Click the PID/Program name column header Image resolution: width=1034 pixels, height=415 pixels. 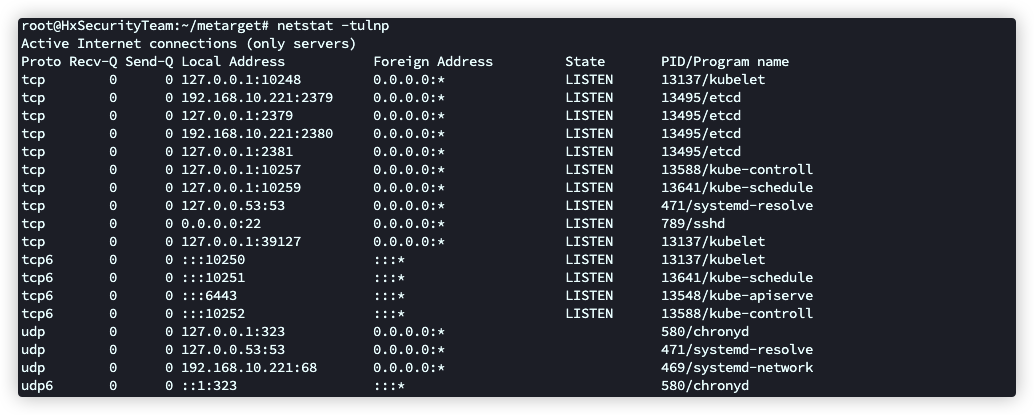(x=725, y=61)
